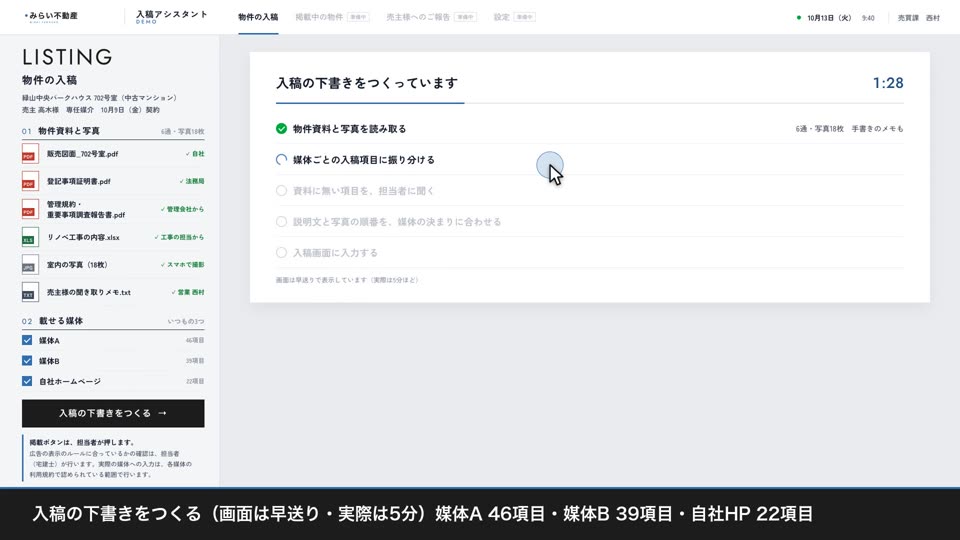
Task: Click スマホで撮影 status label
Action: click(182, 264)
